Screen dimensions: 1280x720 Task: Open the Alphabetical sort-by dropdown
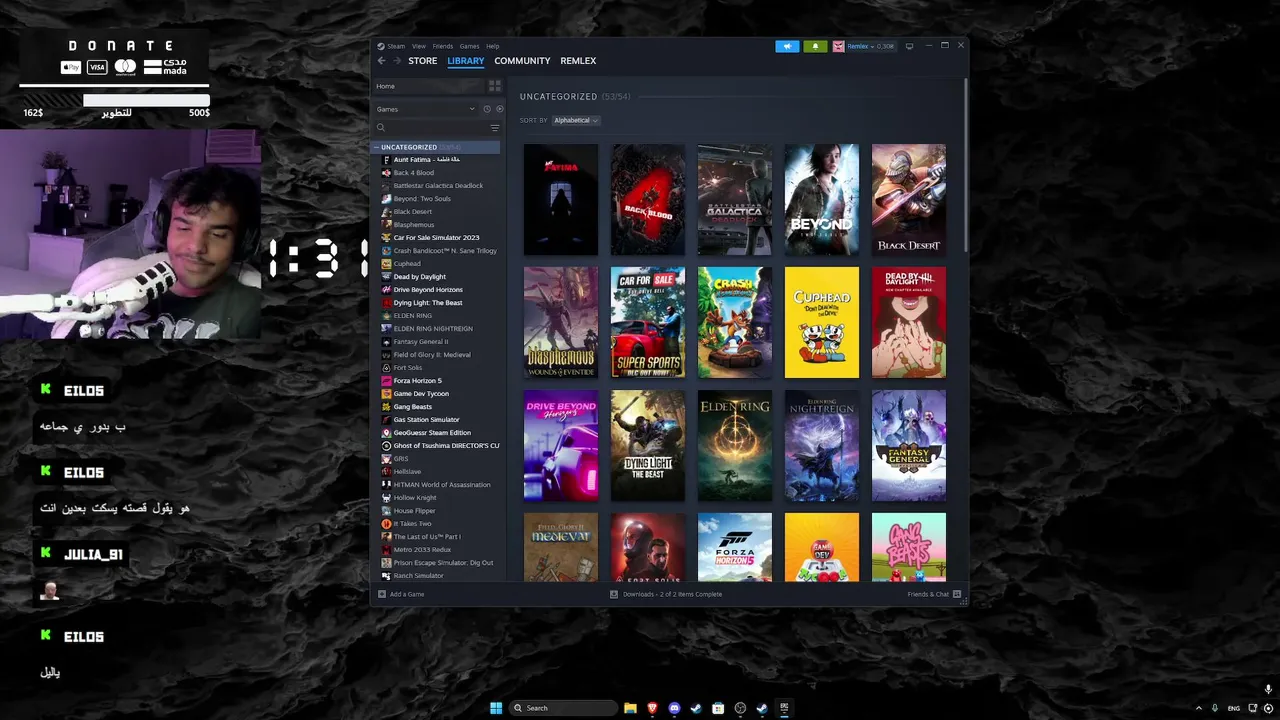[x=576, y=120]
